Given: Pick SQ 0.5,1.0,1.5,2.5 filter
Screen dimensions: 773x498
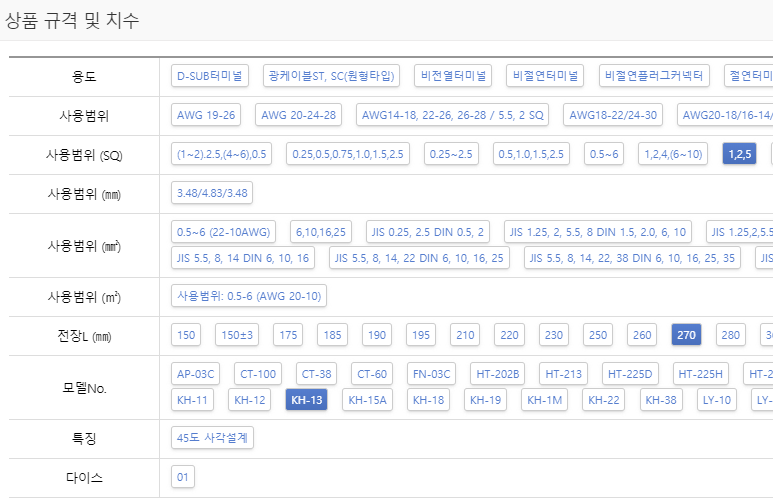Looking at the screenshot, I should coord(531,154).
